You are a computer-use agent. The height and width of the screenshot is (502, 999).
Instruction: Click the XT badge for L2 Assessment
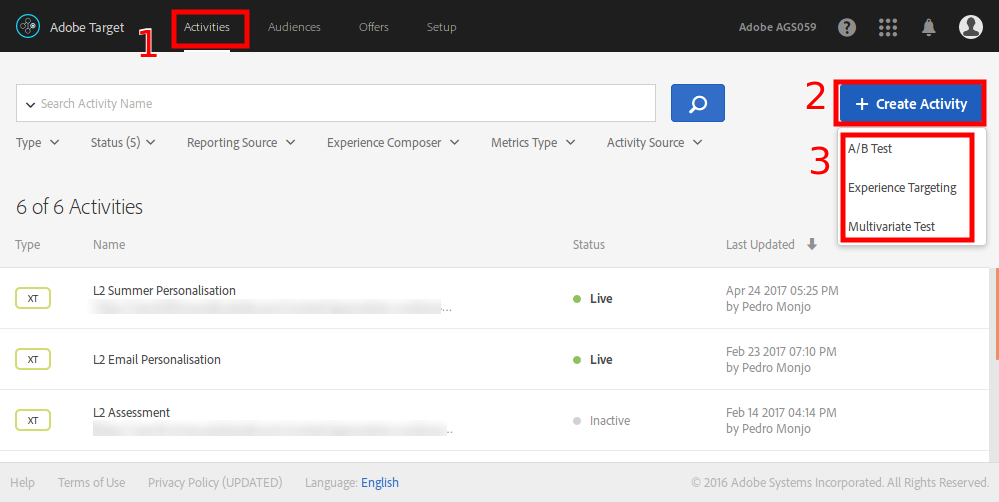(x=33, y=420)
